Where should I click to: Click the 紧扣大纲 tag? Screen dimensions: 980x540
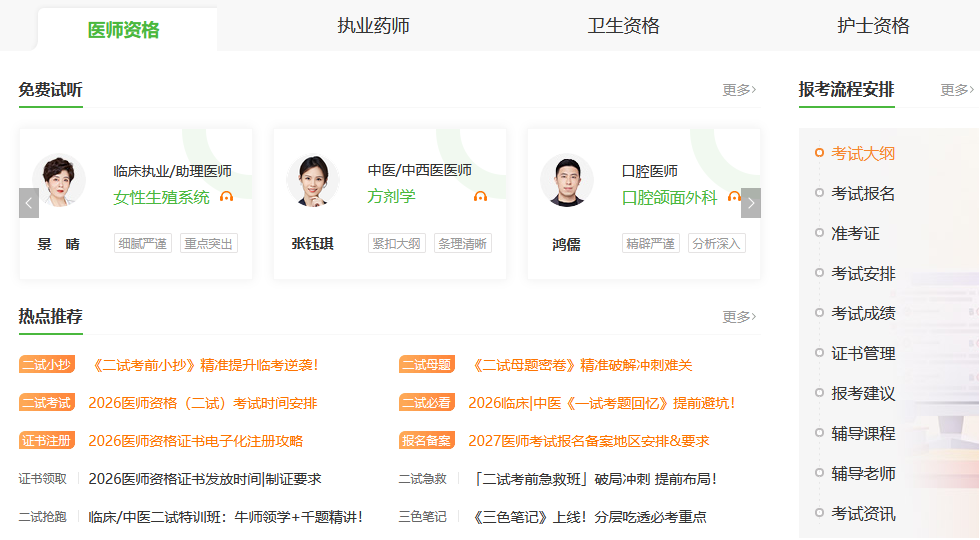[397, 243]
